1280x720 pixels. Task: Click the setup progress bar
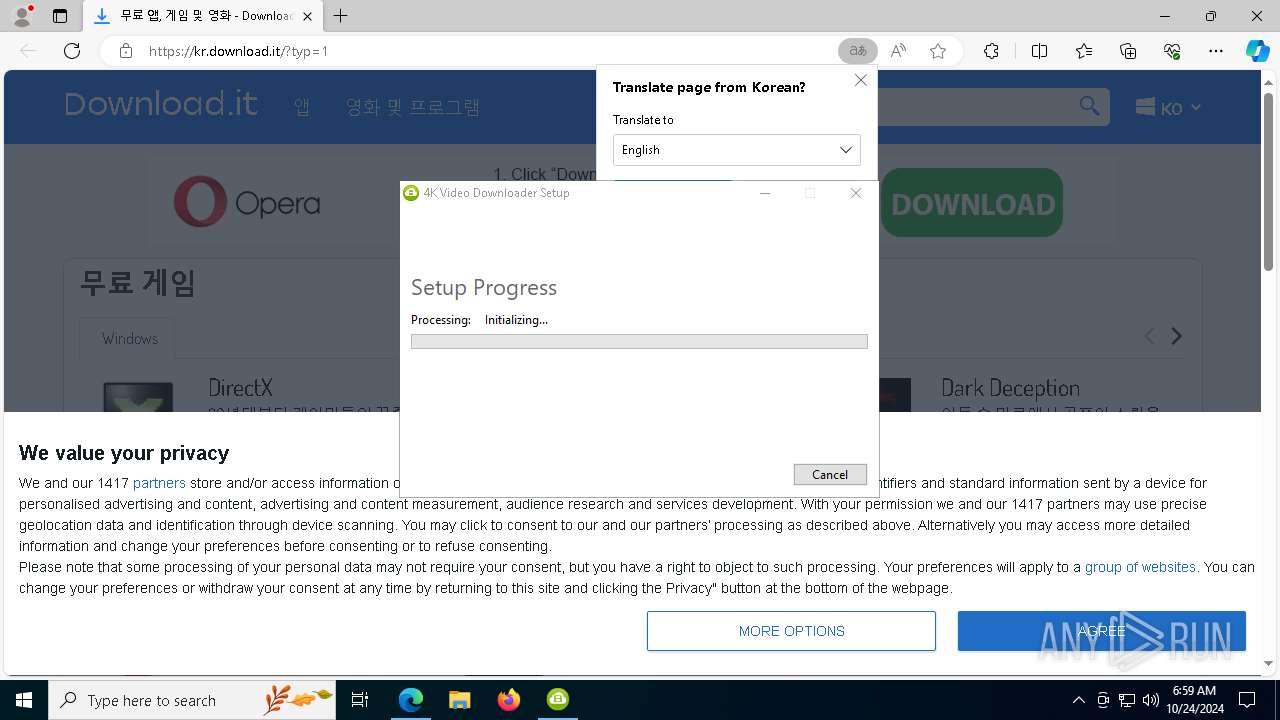pyautogui.click(x=639, y=342)
